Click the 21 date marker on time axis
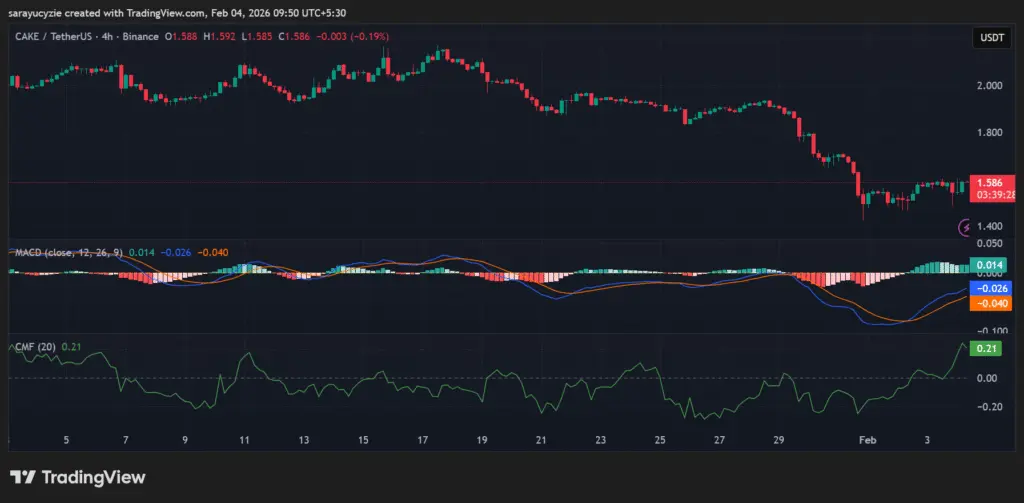The height and width of the screenshot is (503, 1024). [x=541, y=439]
